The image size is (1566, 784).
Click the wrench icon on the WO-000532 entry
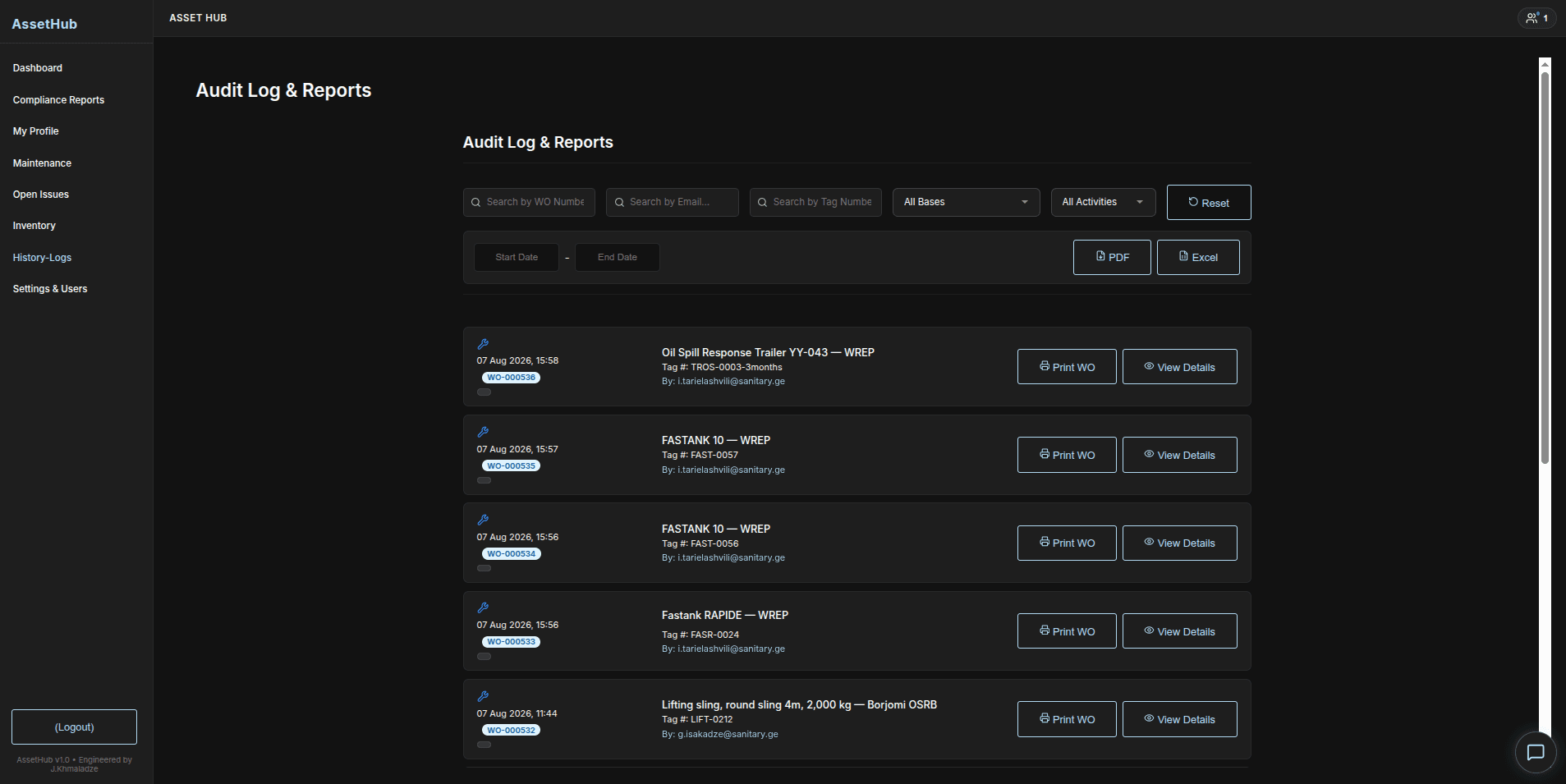click(483, 696)
